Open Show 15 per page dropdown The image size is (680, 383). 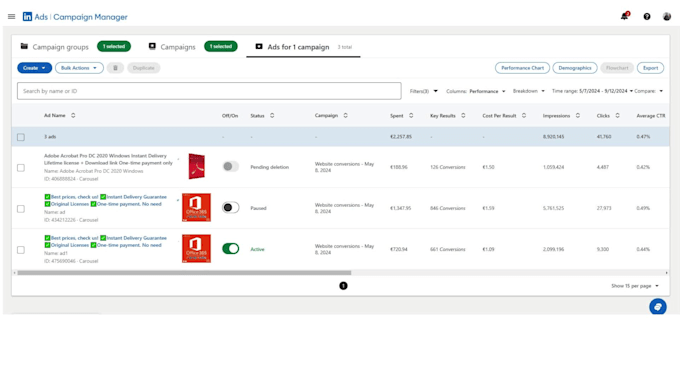click(635, 286)
